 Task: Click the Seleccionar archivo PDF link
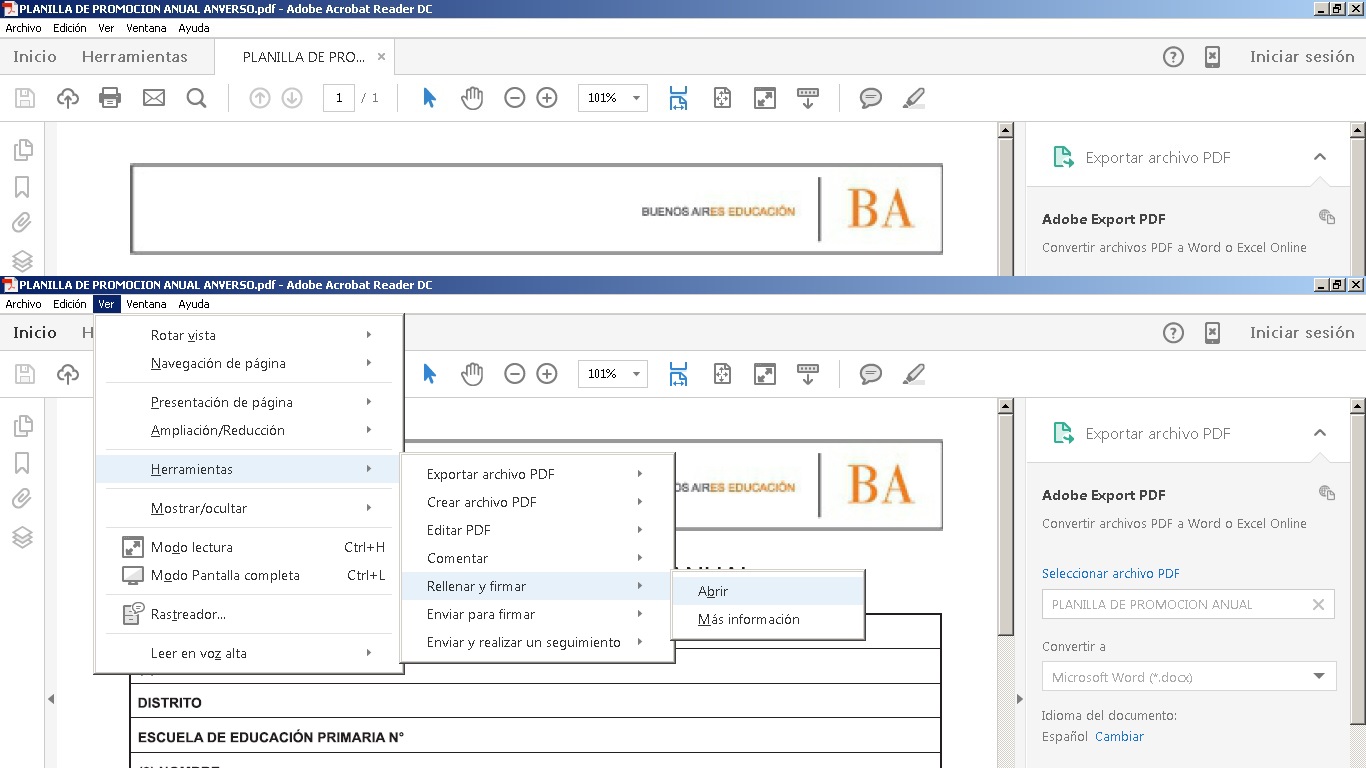click(1110, 574)
